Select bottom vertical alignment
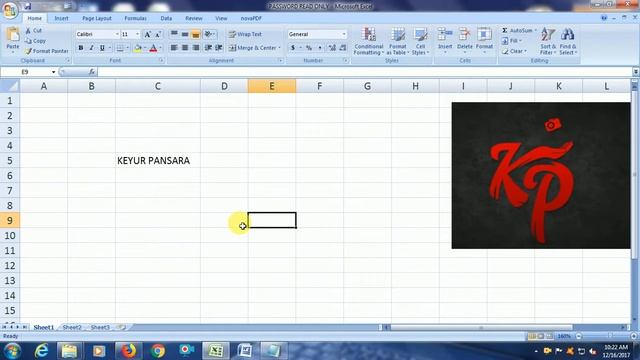Viewport: 640px width, 360px height. [196, 34]
